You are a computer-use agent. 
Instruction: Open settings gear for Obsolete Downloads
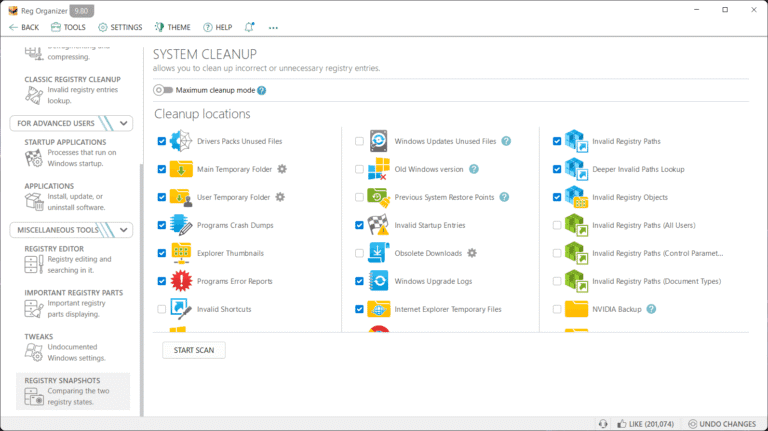coord(472,253)
